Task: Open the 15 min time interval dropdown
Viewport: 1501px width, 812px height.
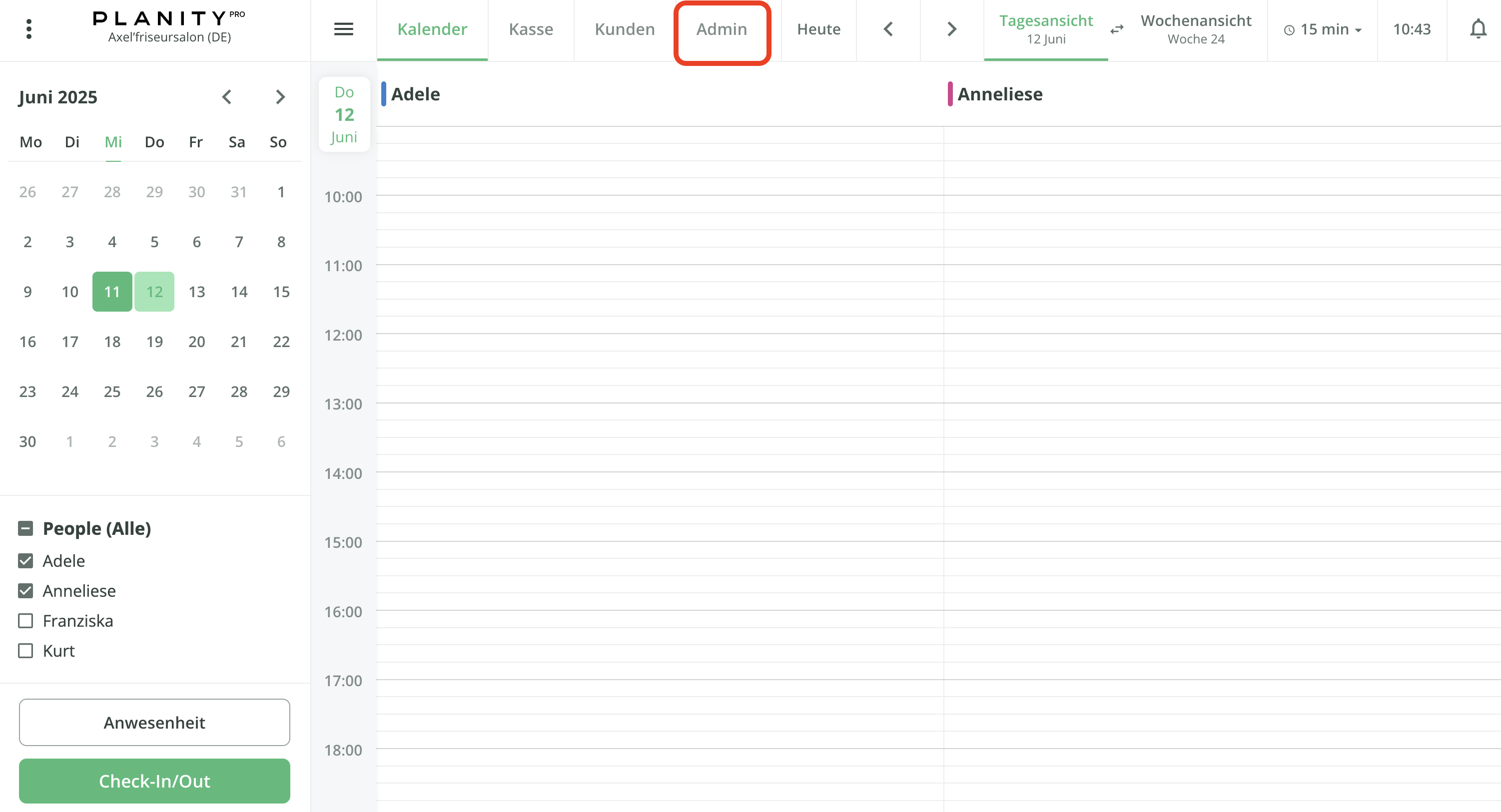Action: click(1322, 29)
